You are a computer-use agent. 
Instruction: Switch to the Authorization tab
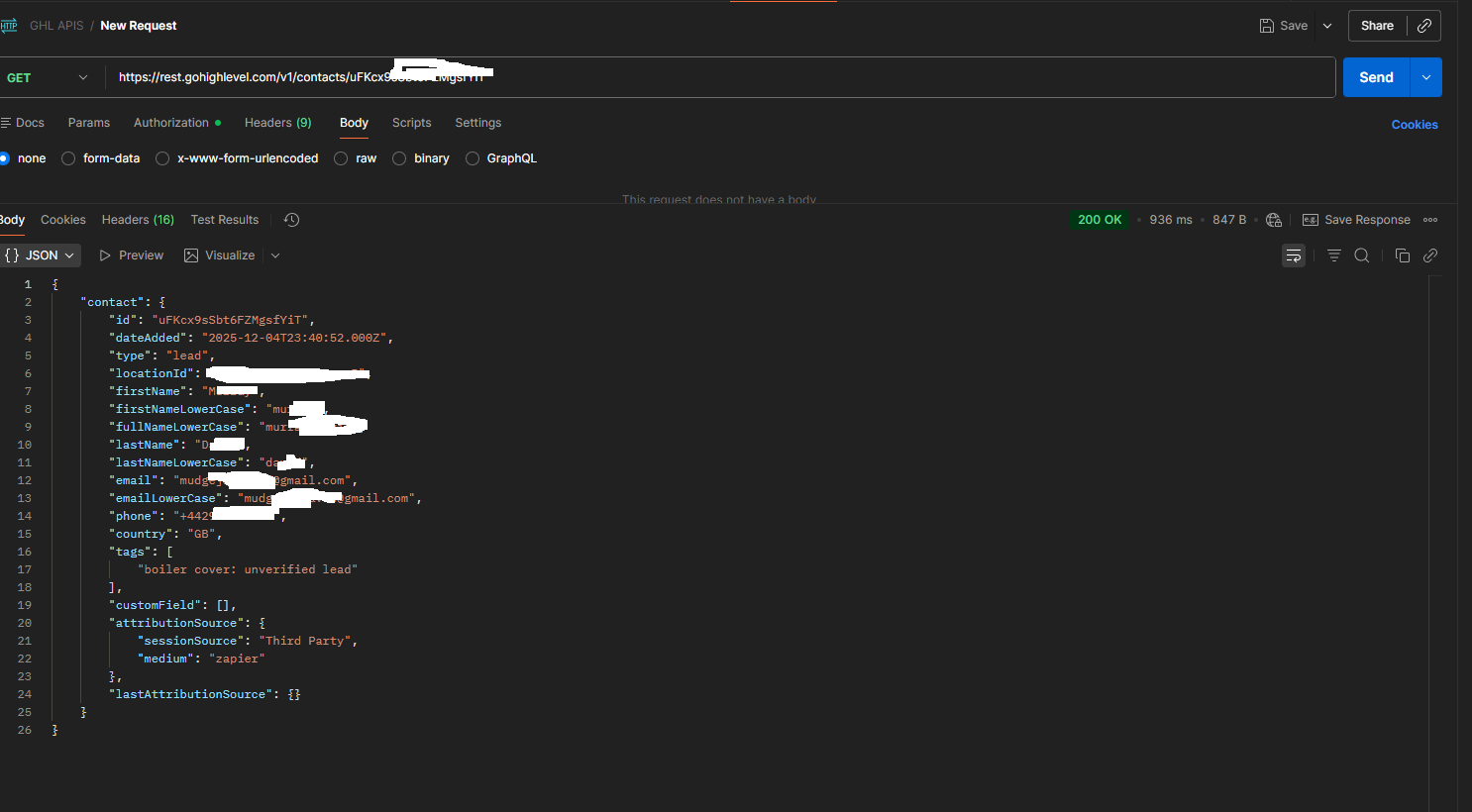point(176,123)
